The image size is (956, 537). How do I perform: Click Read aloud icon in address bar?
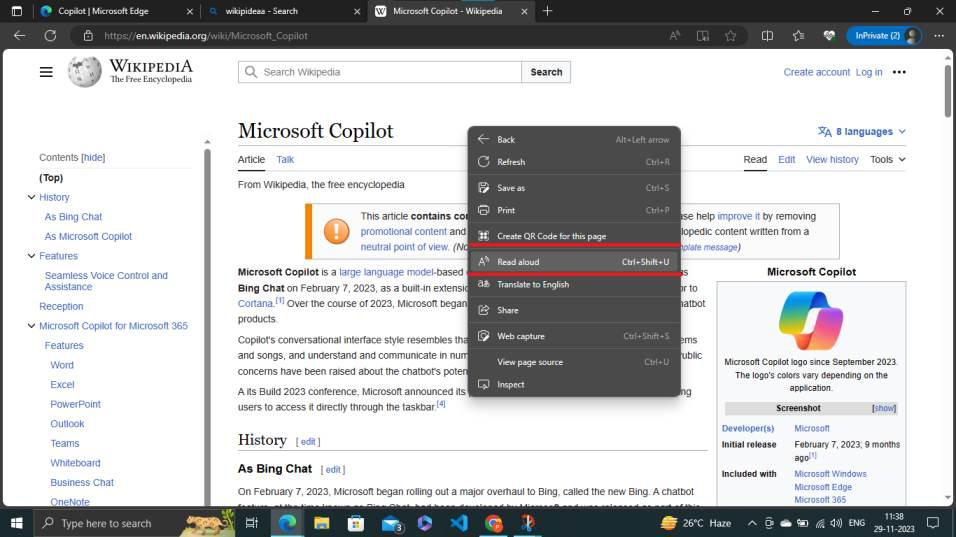pyautogui.click(x=674, y=36)
